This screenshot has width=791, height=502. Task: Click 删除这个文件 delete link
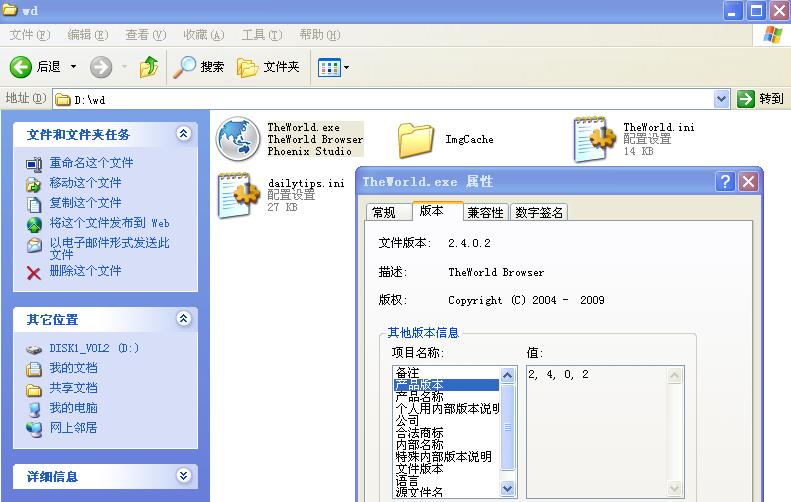[x=85, y=271]
